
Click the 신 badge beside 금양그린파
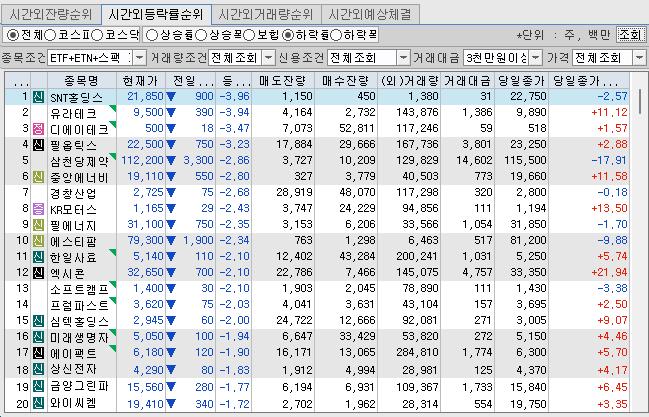pos(38,387)
